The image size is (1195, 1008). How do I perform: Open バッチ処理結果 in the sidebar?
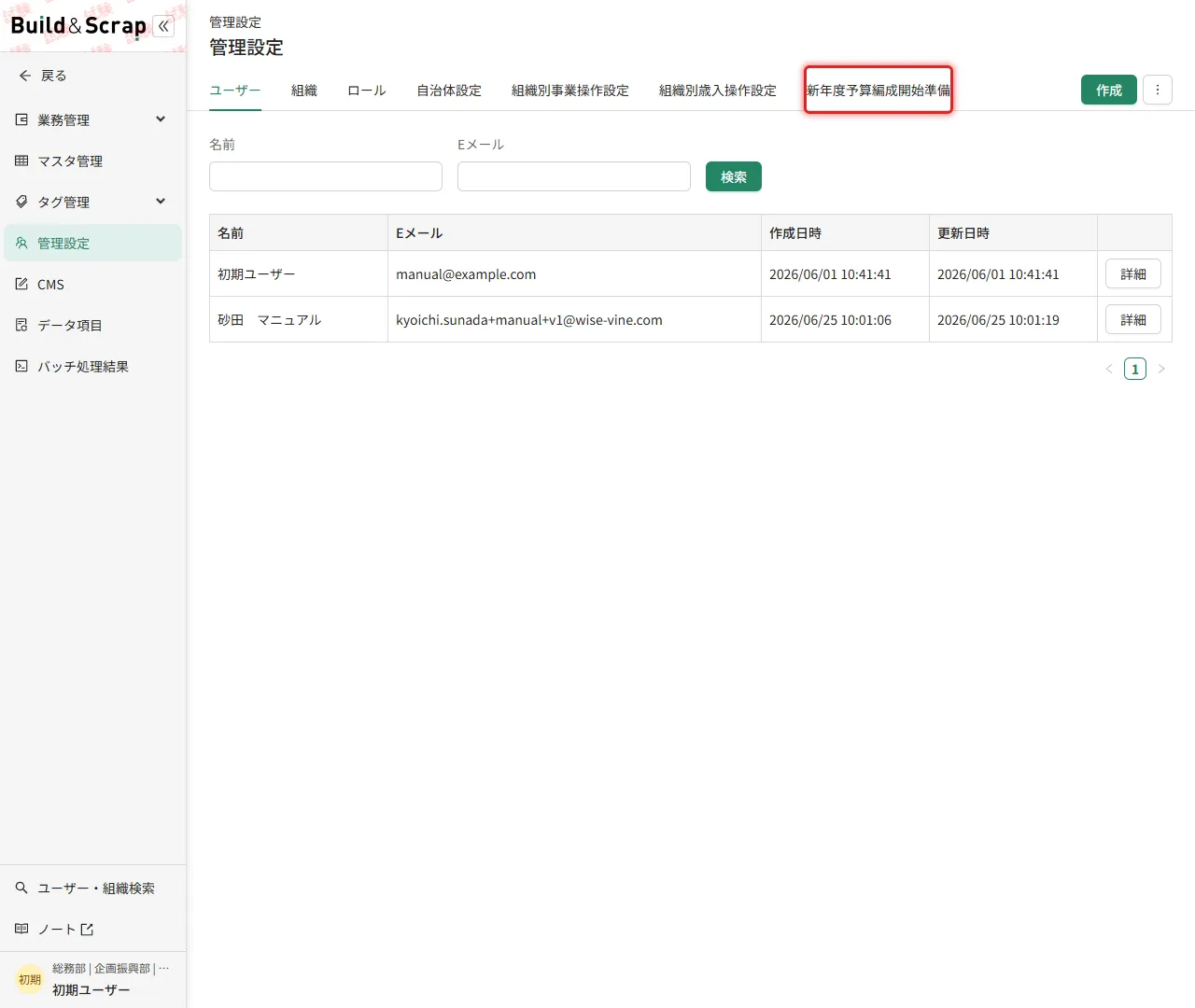[x=92, y=366]
